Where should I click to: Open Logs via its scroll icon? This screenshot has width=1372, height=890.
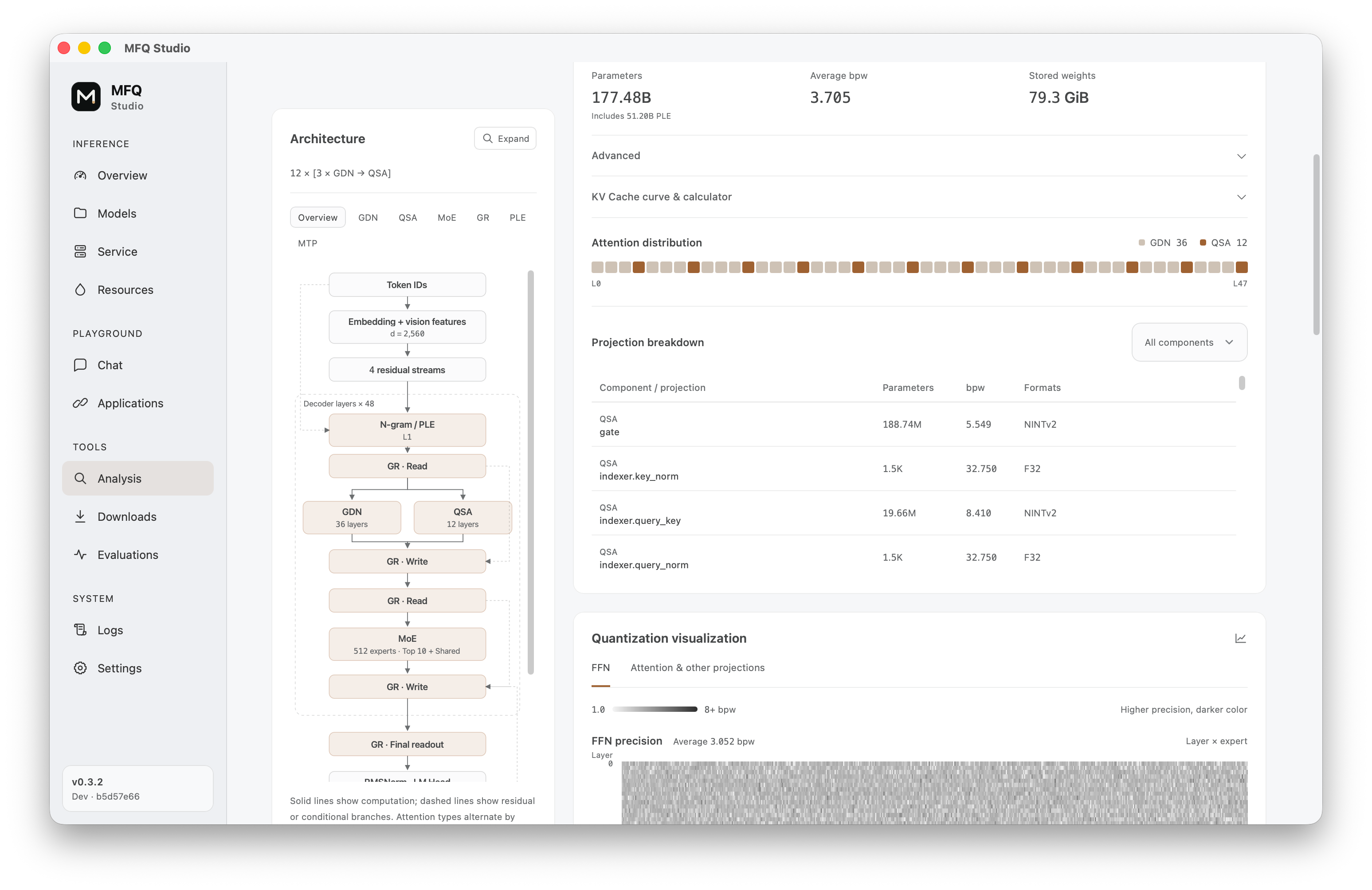click(80, 630)
